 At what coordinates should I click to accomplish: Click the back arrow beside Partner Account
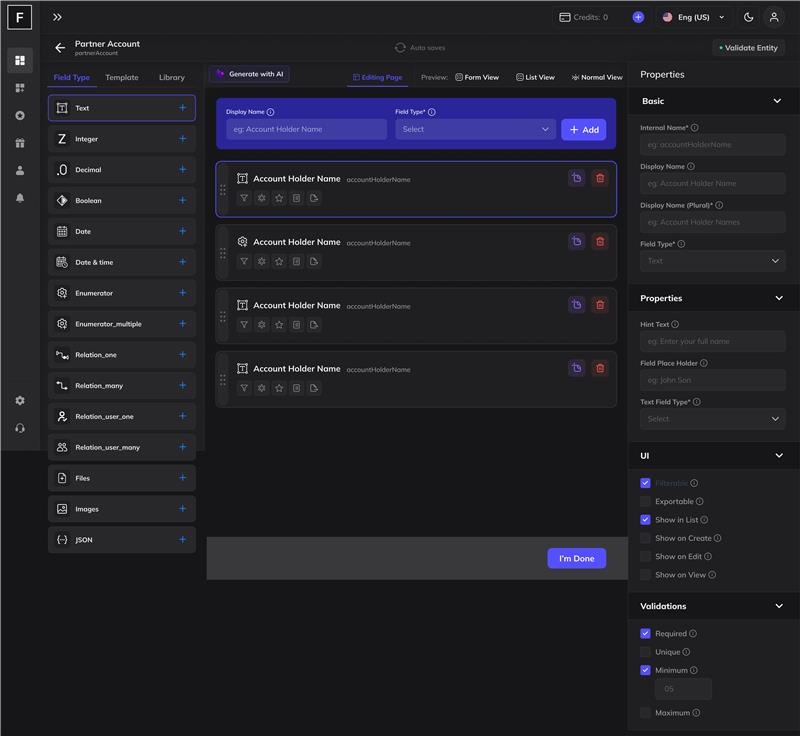(60, 48)
